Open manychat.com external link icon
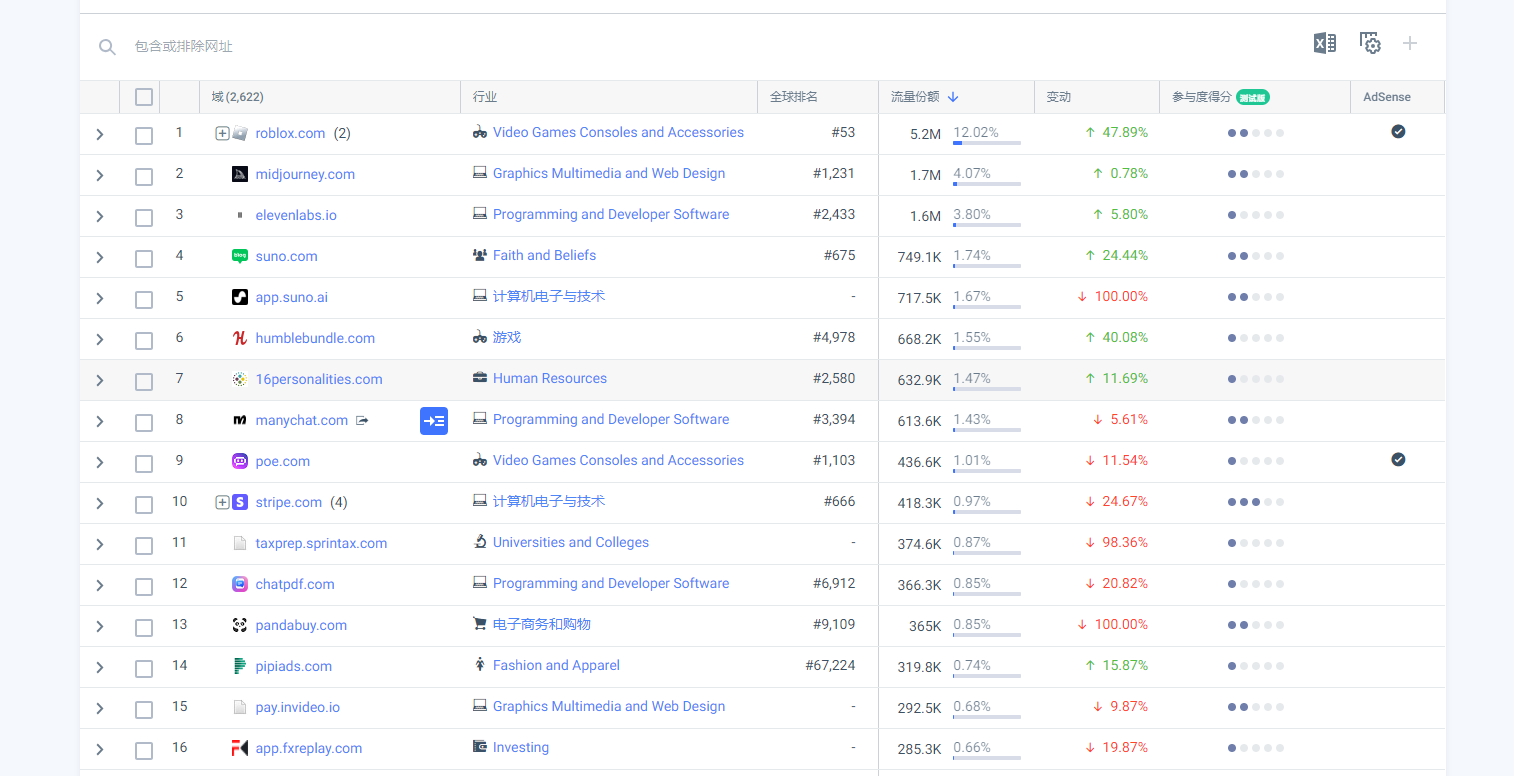The image size is (1514, 776). pyautogui.click(x=362, y=421)
